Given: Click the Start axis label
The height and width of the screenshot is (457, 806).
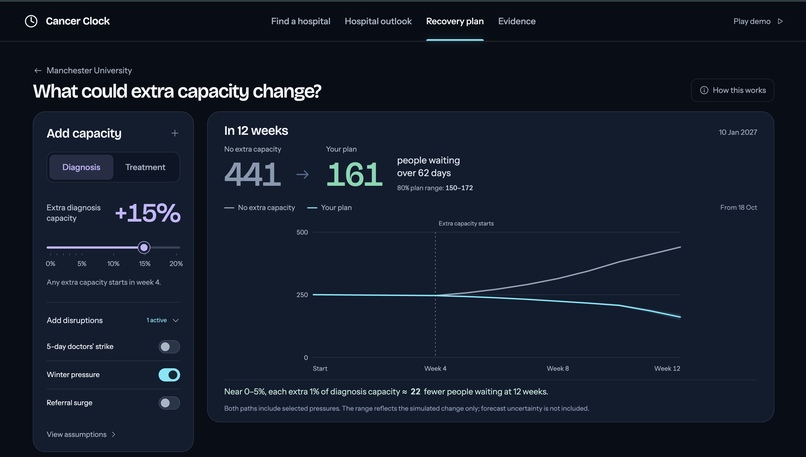Looking at the screenshot, I should coord(320,369).
